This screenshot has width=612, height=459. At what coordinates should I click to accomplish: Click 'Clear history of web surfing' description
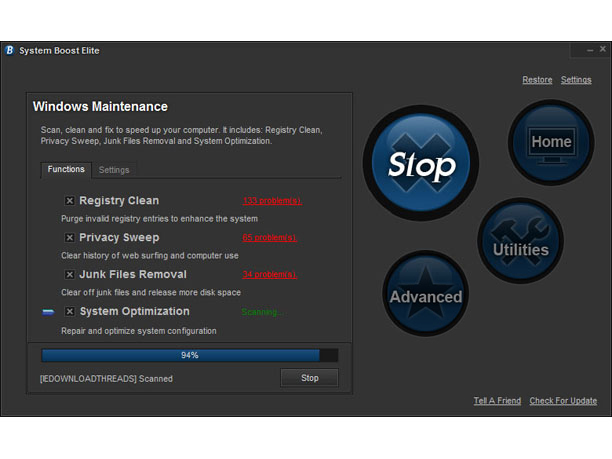coord(149,256)
